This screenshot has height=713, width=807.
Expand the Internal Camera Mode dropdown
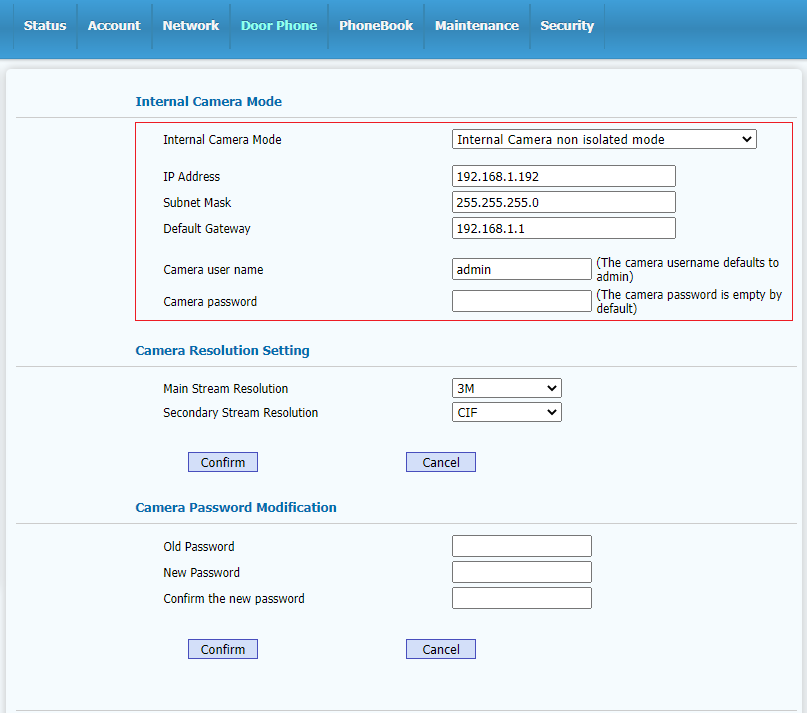pos(604,140)
